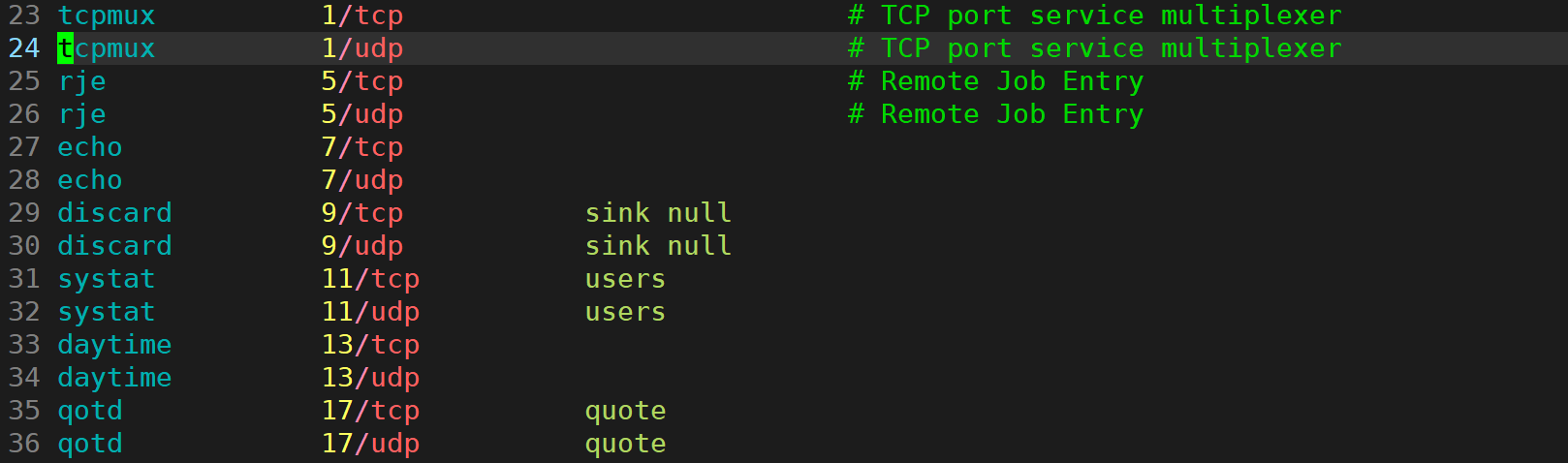Click the echo service name on line 27

(90, 147)
